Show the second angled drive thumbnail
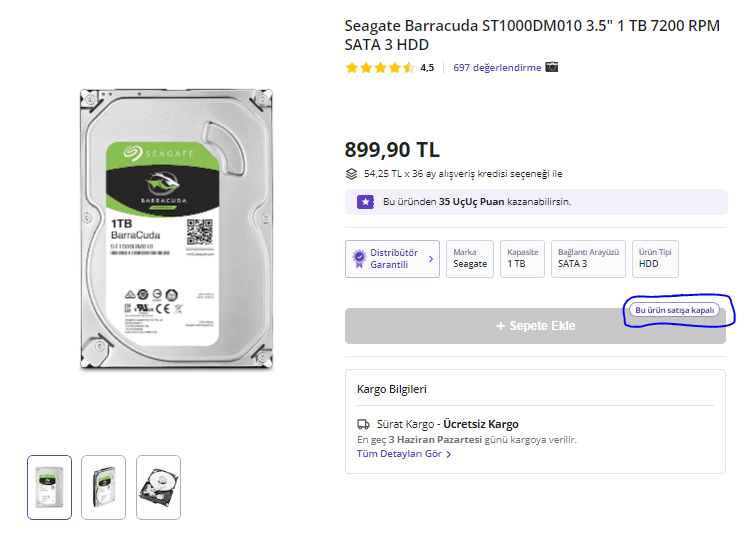This screenshot has width=744, height=536. [x=104, y=487]
